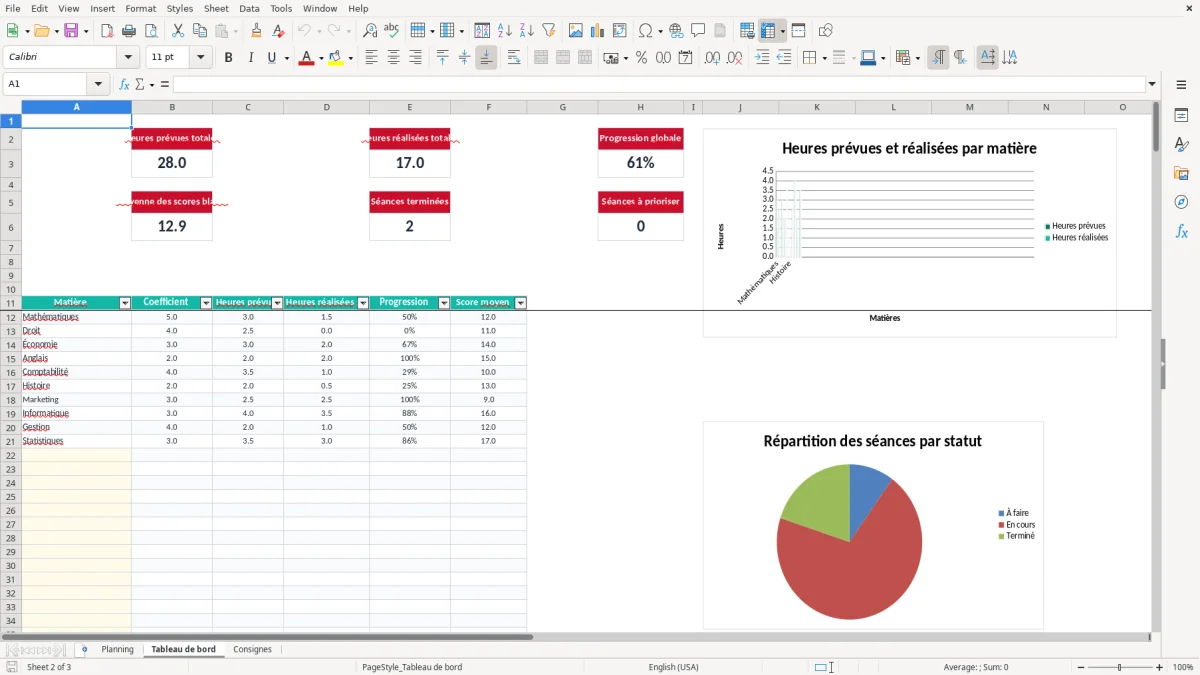Screen dimensions: 1200x675
Task: Activate the Clone Formatting paintbrush
Action: (256, 31)
